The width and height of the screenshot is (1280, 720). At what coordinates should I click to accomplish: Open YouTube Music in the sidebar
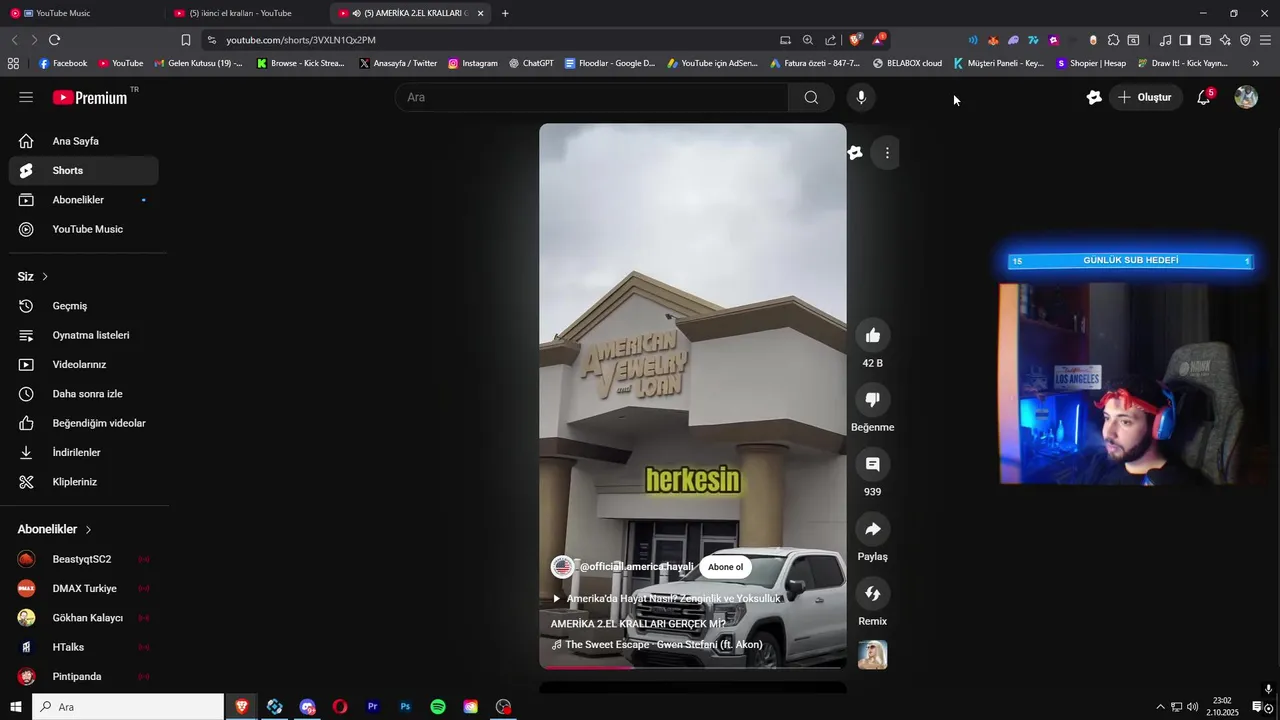click(x=84, y=229)
